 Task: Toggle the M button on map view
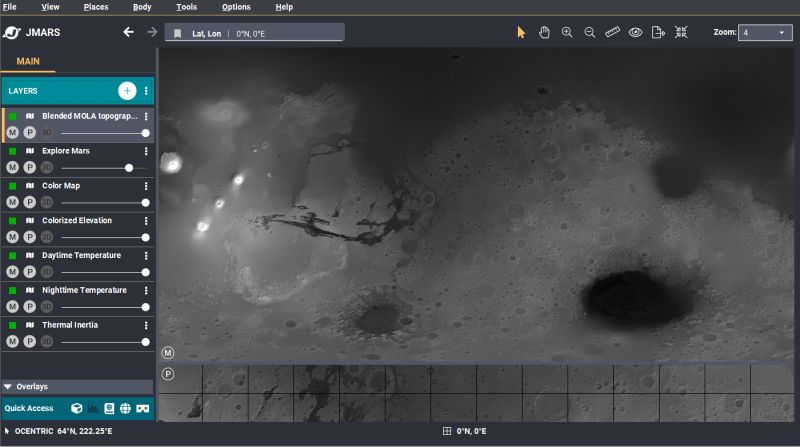(168, 353)
